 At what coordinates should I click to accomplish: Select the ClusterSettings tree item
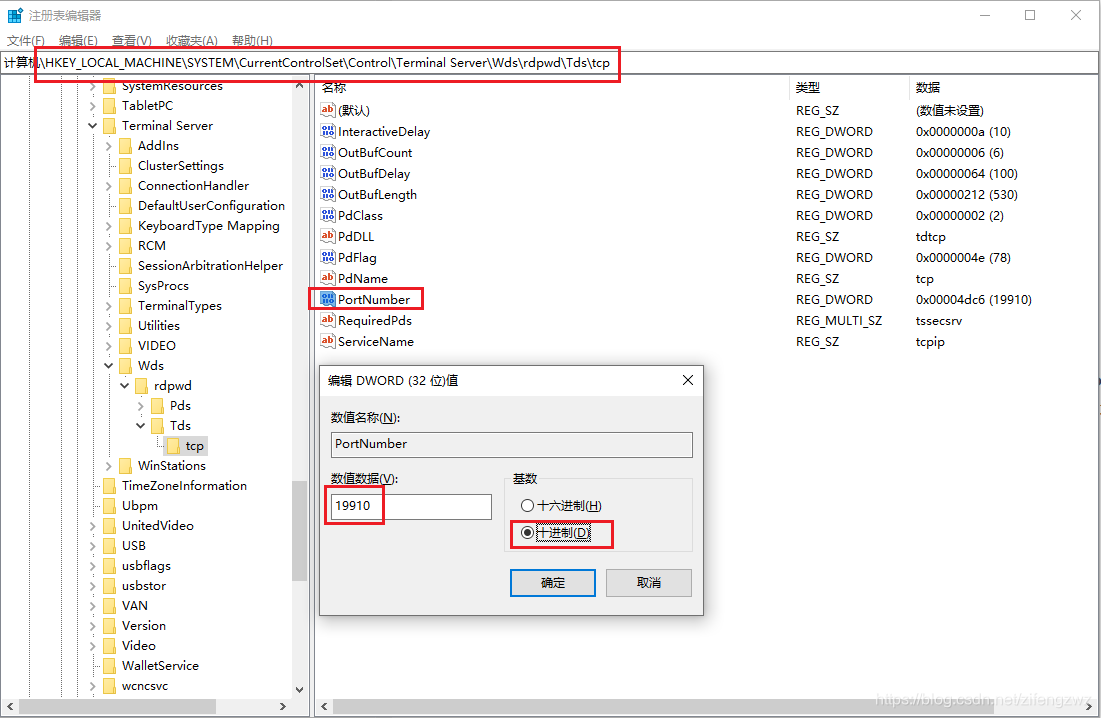pyautogui.click(x=180, y=166)
